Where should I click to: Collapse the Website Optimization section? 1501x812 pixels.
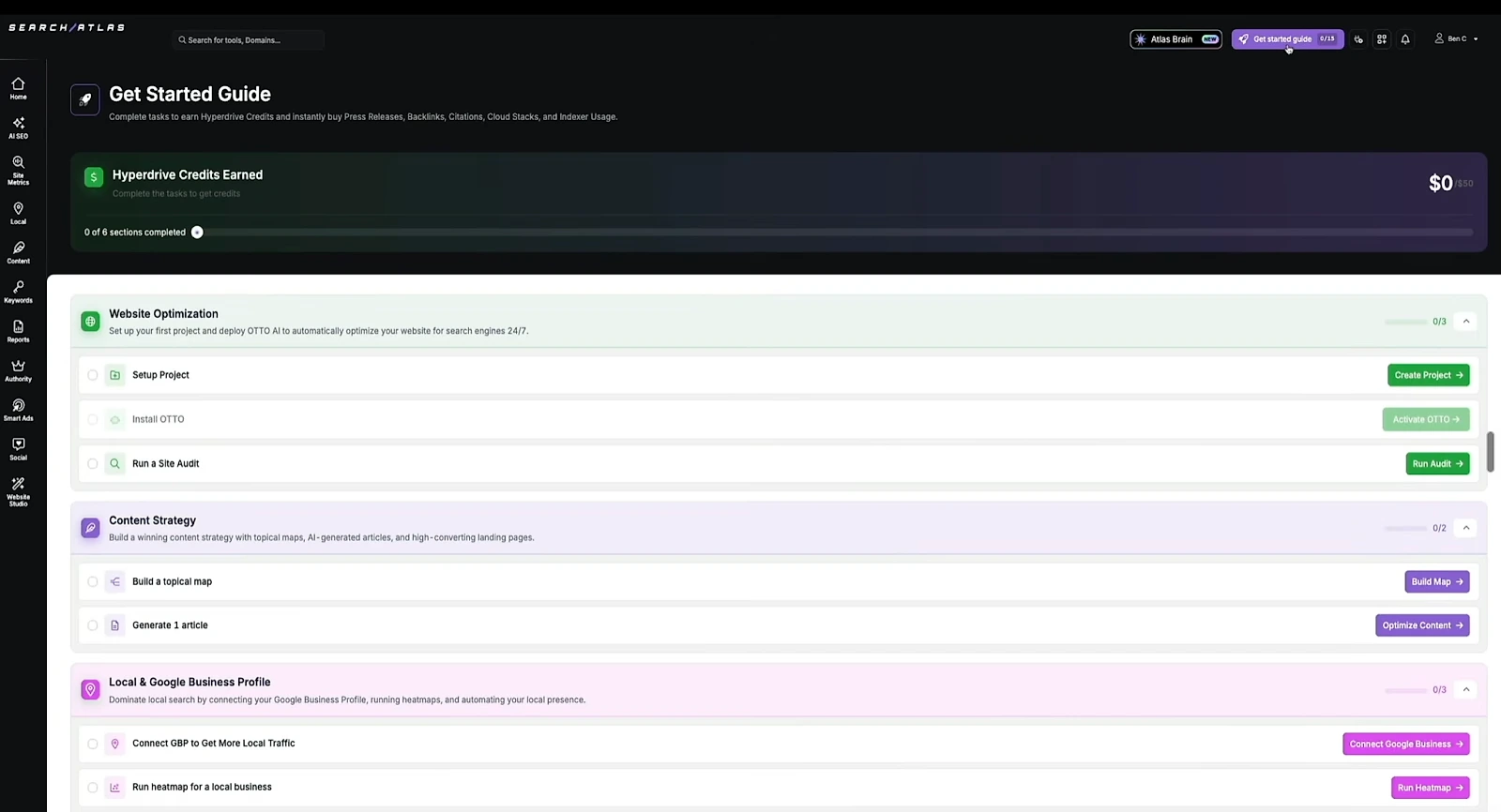[x=1466, y=321]
